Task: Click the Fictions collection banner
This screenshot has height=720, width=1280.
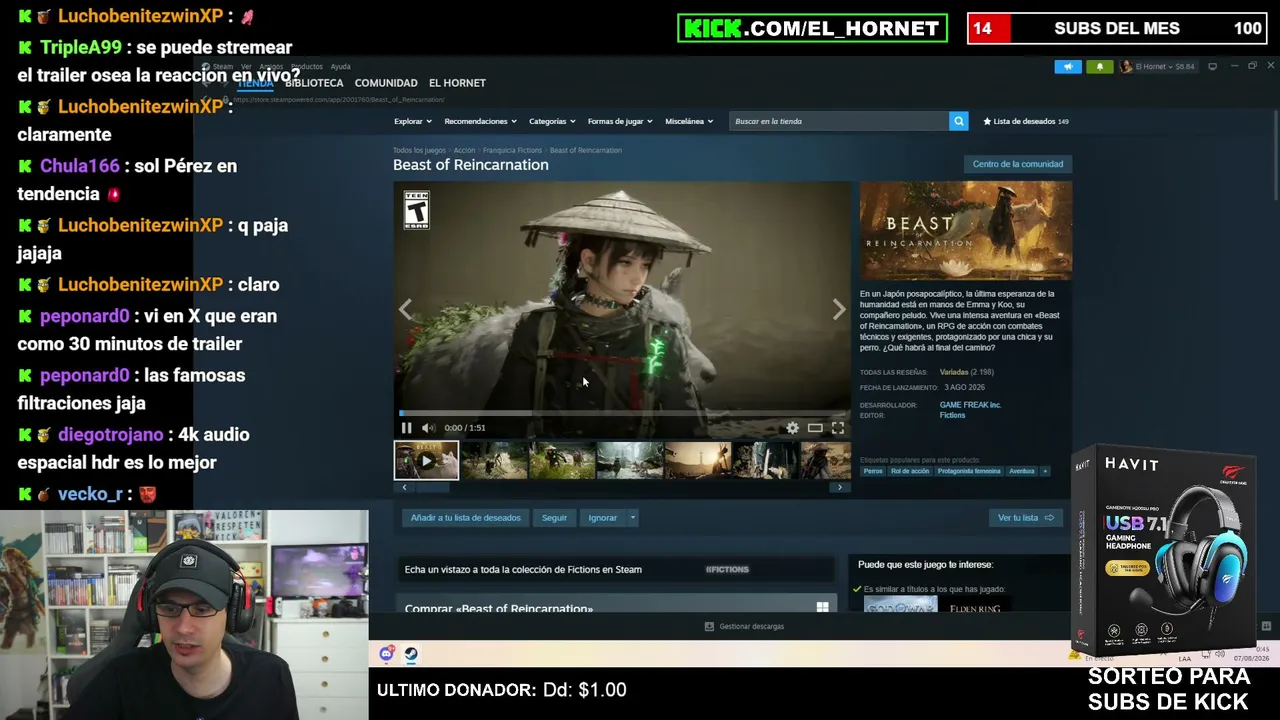Action: point(616,569)
